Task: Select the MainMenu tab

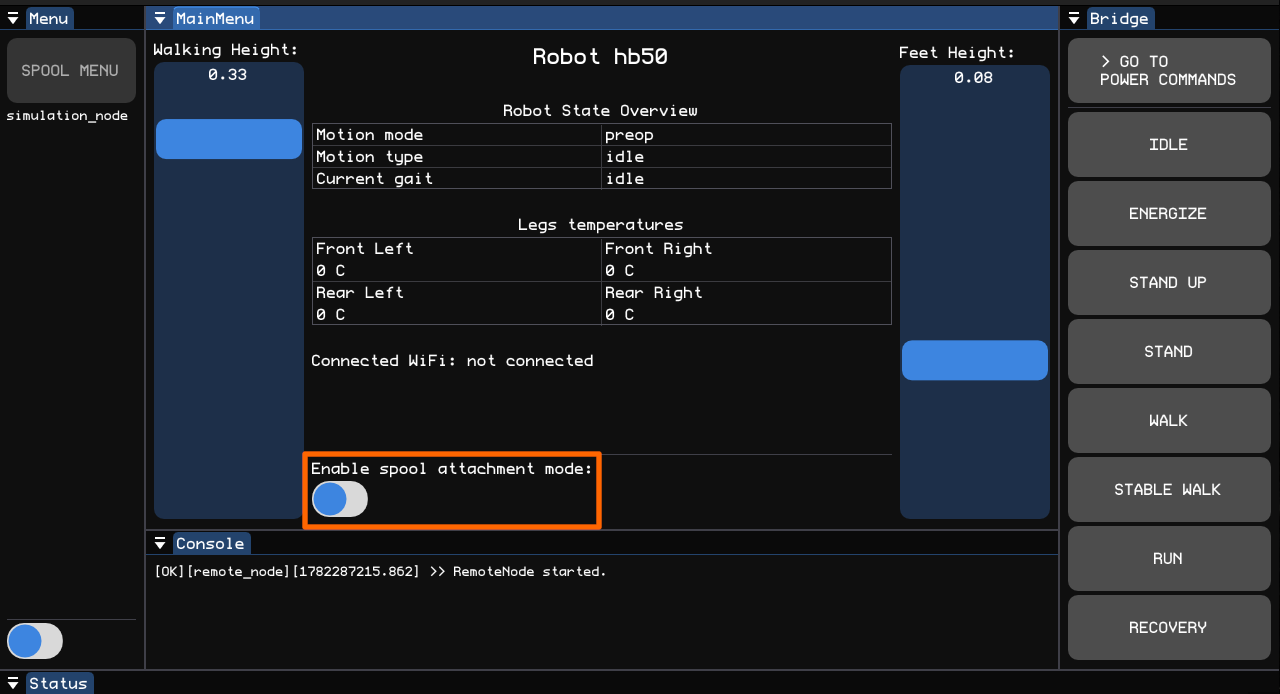Action: 215,18
